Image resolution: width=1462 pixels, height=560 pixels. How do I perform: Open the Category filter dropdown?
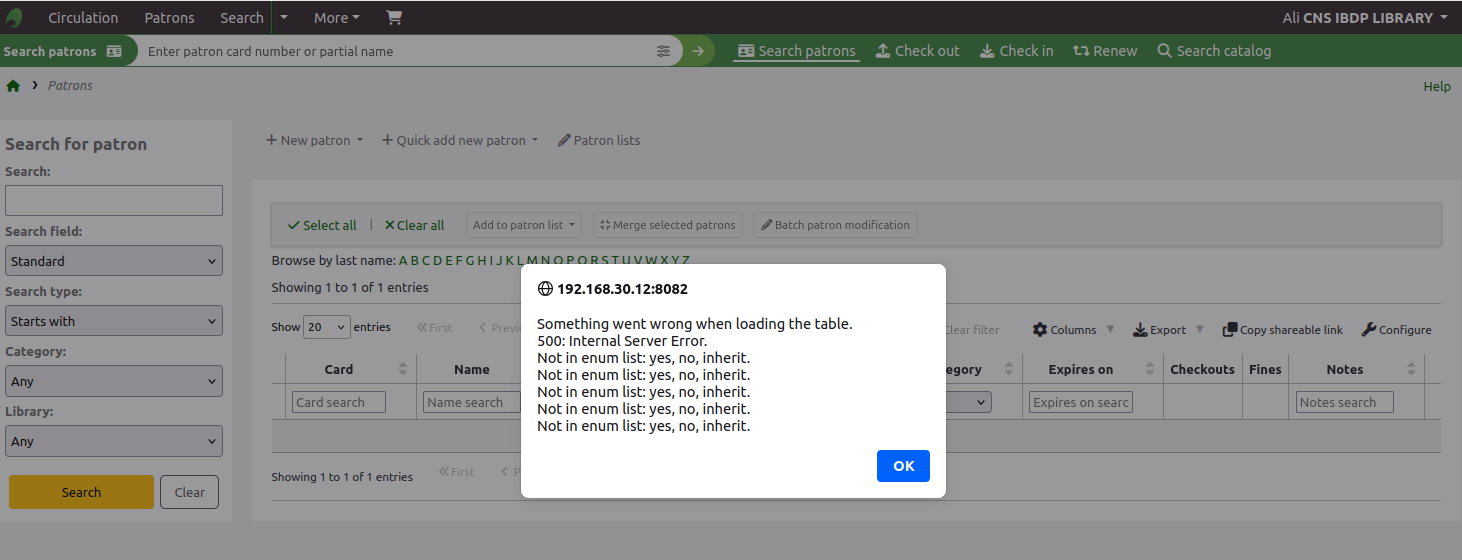click(x=113, y=381)
